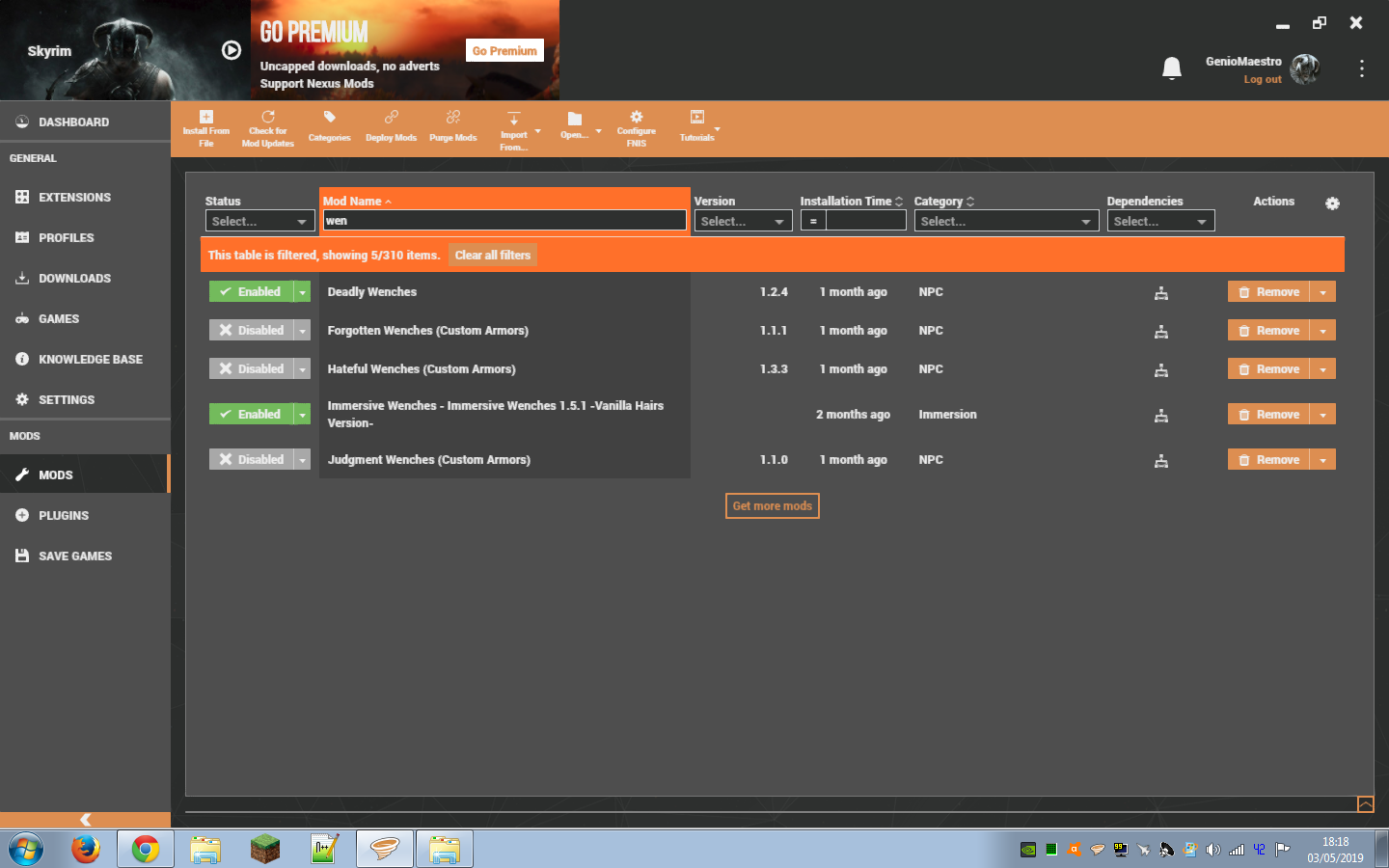
Task: Click the Mod Name filter field
Action: [504, 221]
